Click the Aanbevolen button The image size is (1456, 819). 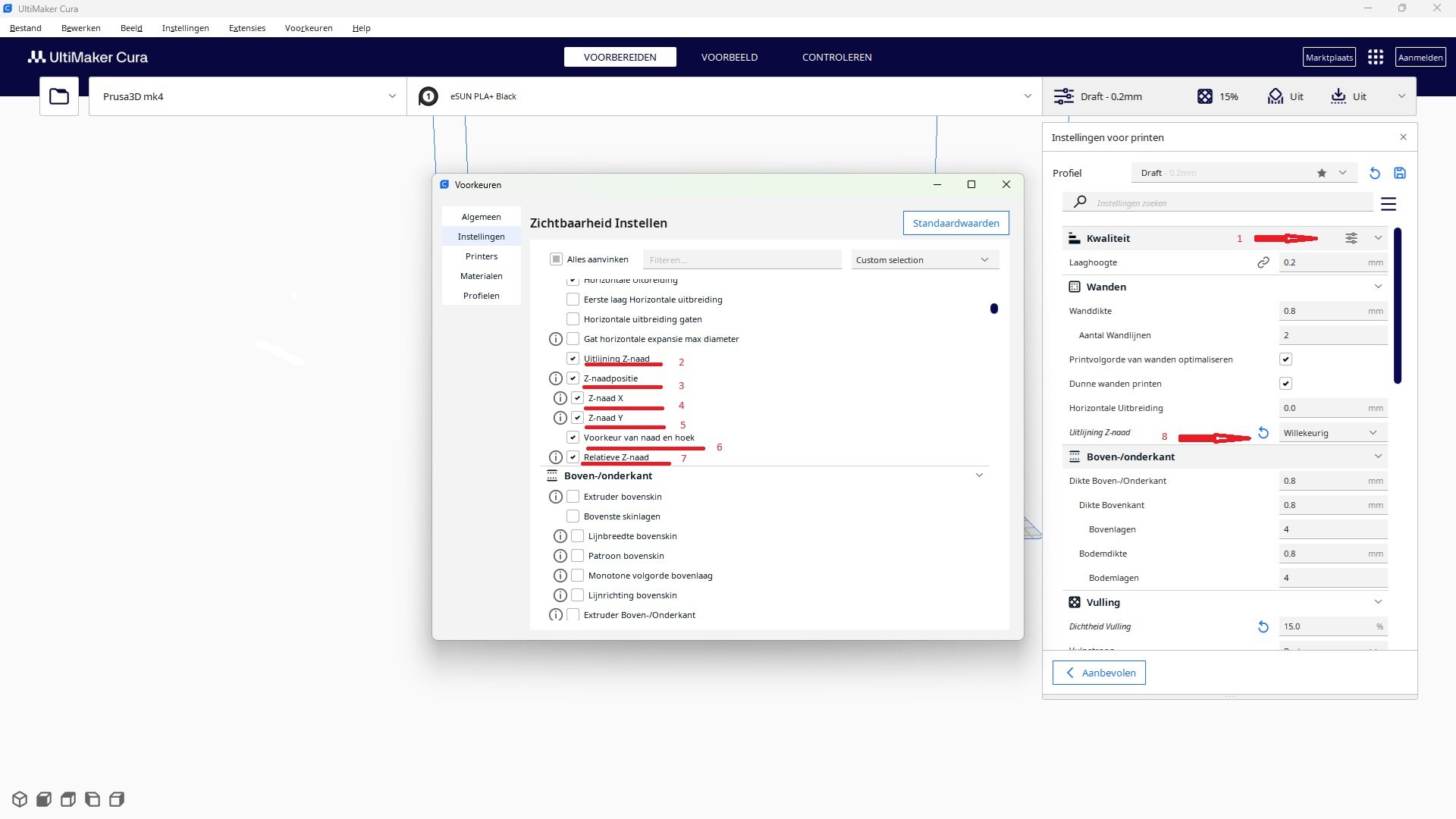tap(1099, 673)
